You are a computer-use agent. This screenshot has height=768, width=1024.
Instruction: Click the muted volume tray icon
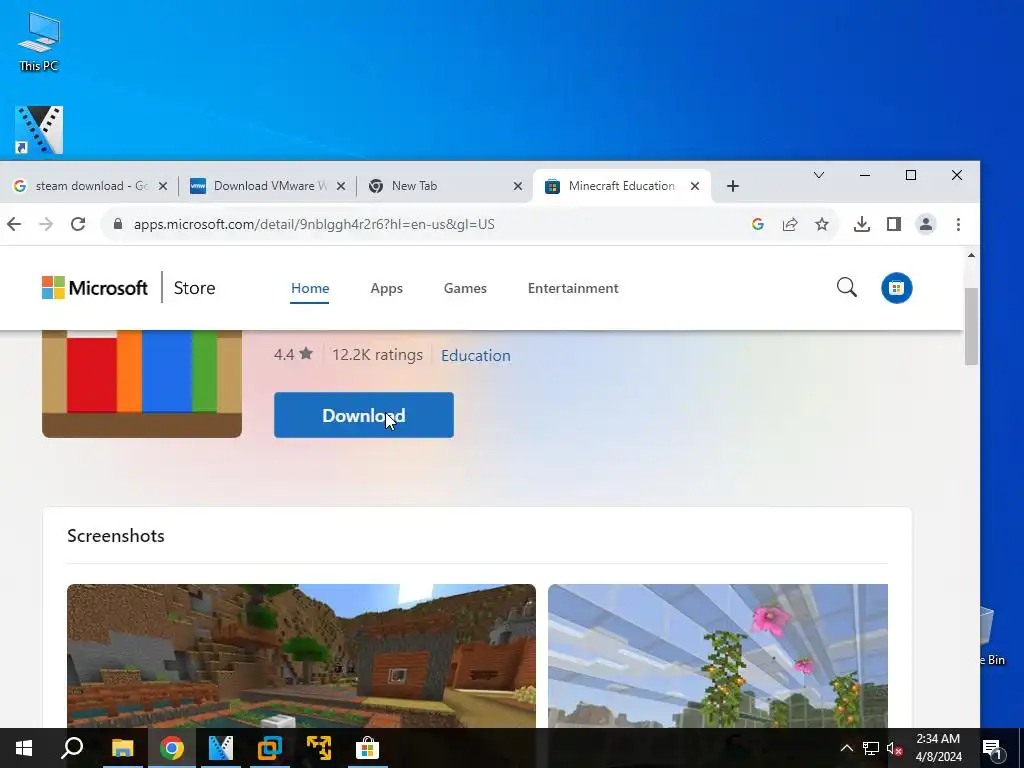(895, 748)
